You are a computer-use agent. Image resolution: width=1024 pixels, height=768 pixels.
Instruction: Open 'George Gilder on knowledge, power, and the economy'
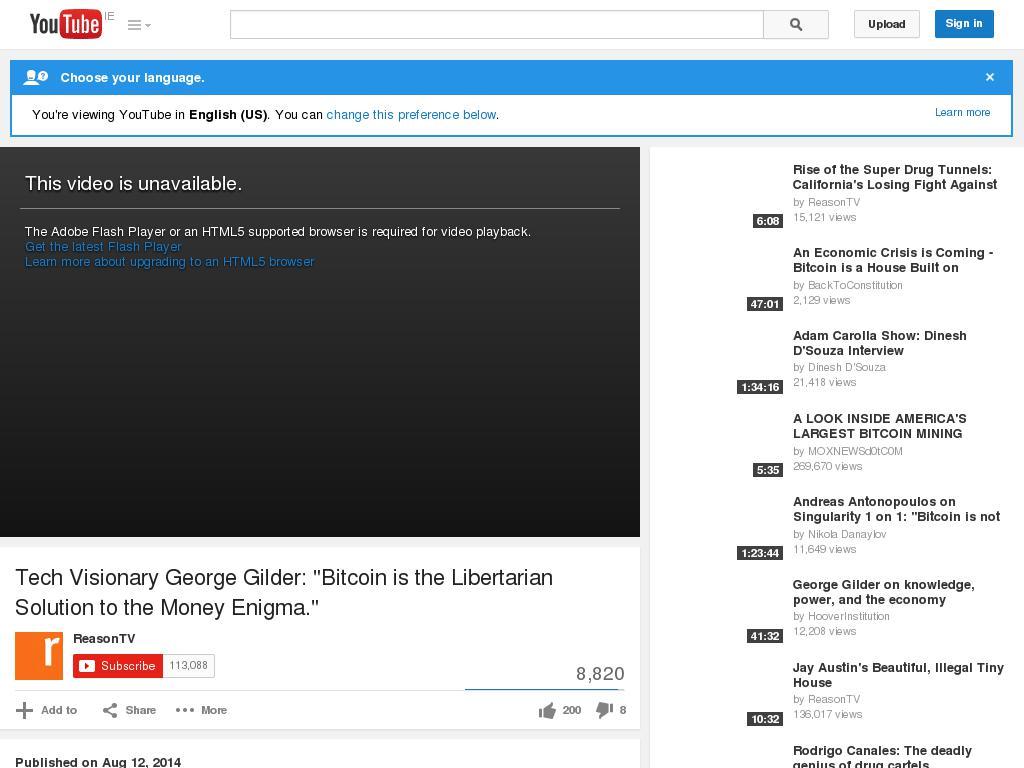point(884,592)
